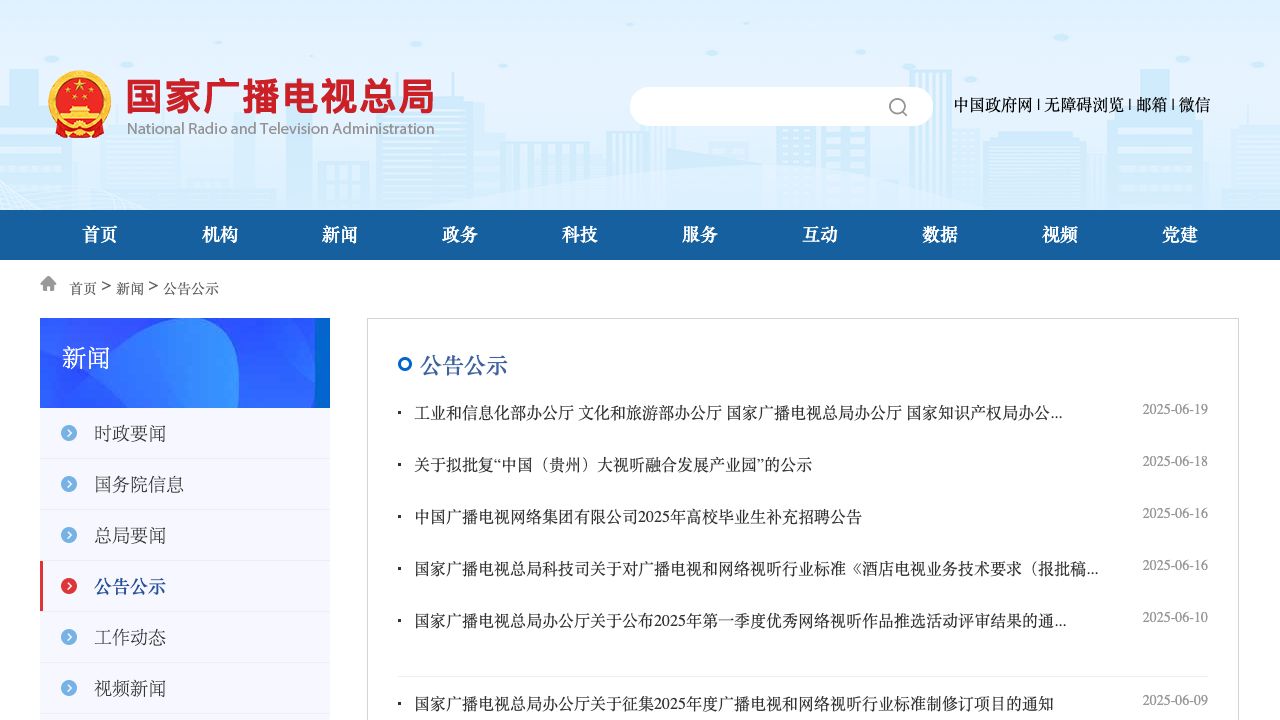Image resolution: width=1280 pixels, height=720 pixels.
Task: Click the red arrow icon beside 公告公示
Action: [x=69, y=586]
